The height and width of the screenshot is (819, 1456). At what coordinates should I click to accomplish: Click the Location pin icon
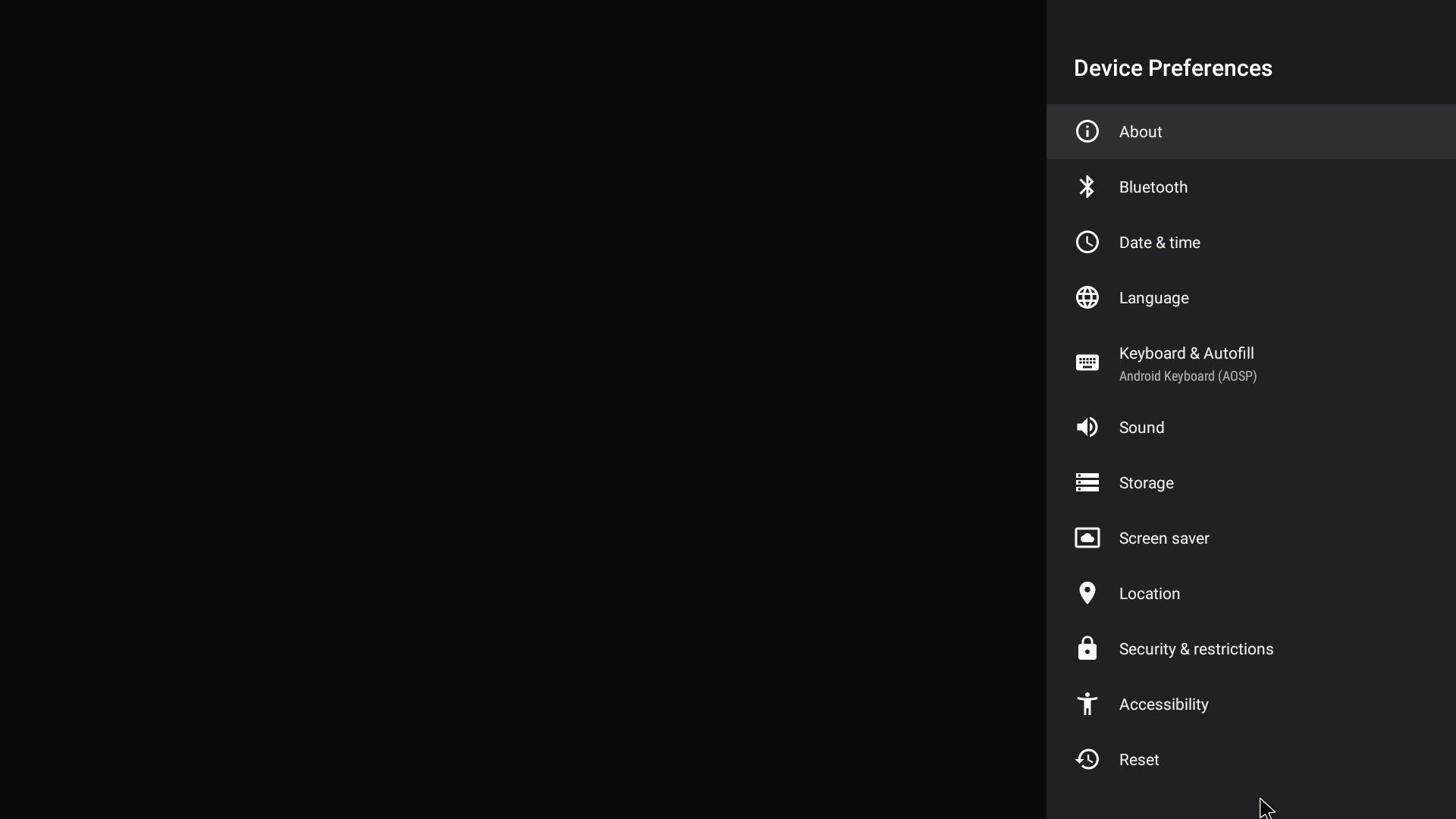click(1087, 593)
